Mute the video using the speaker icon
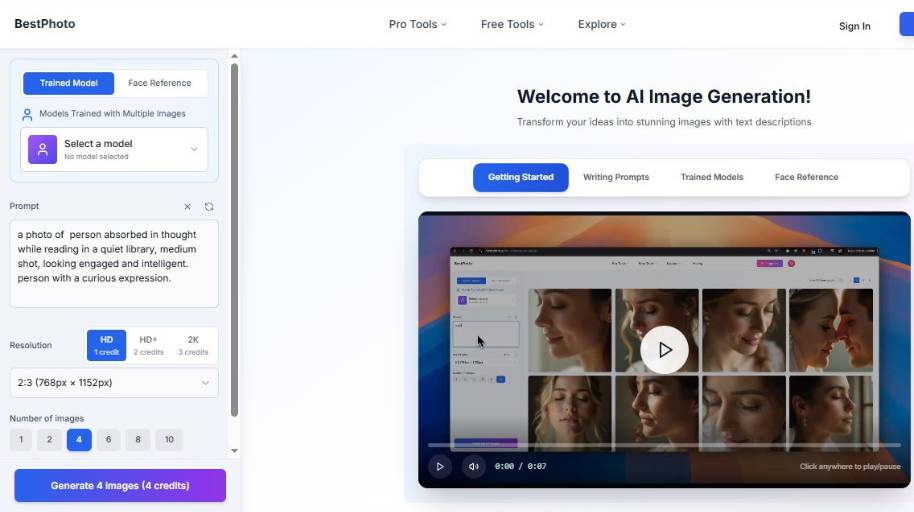Screen dimensions: 914x512 point(473,466)
